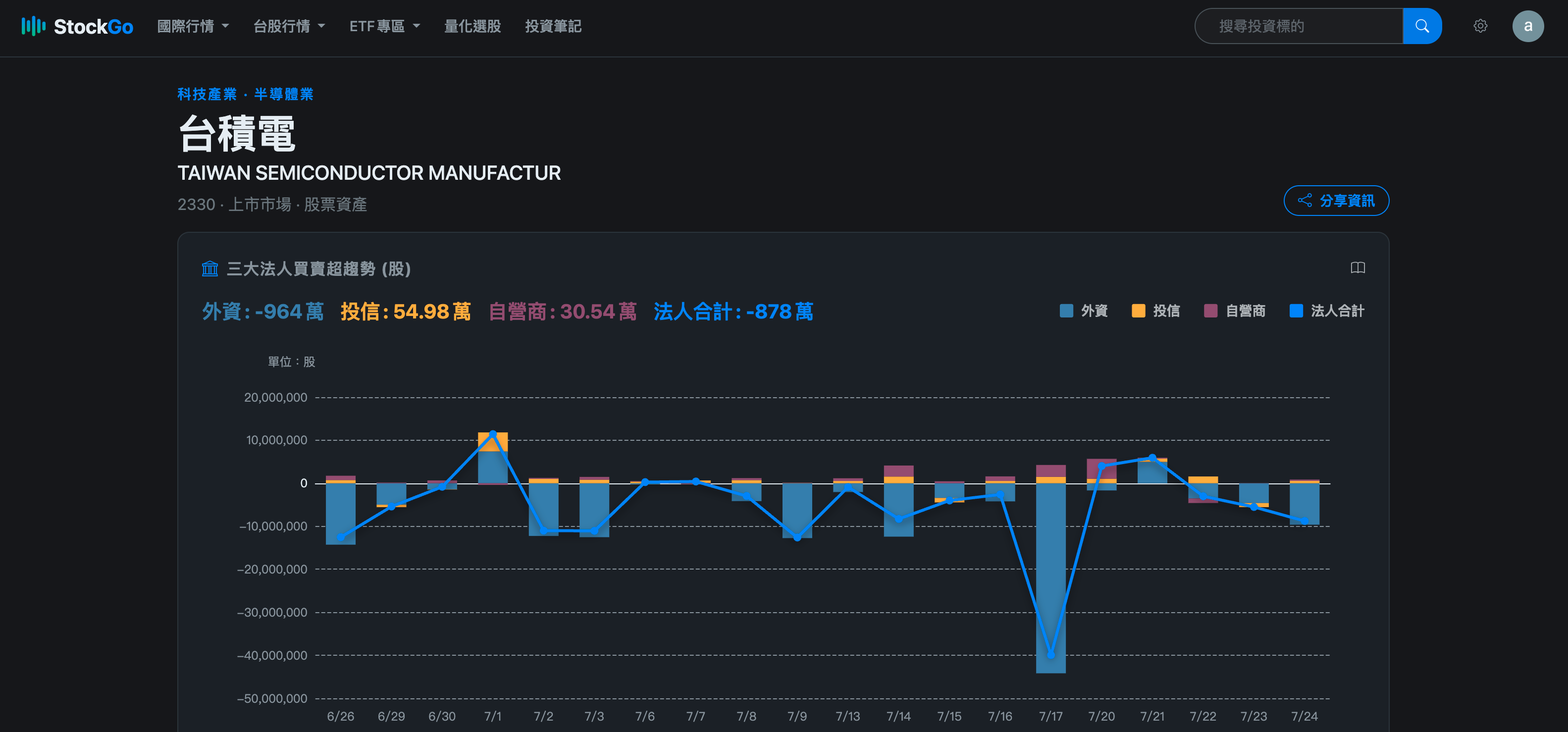This screenshot has width=1568, height=732.
Task: Click the 7/24 line data point
Action: [1305, 521]
